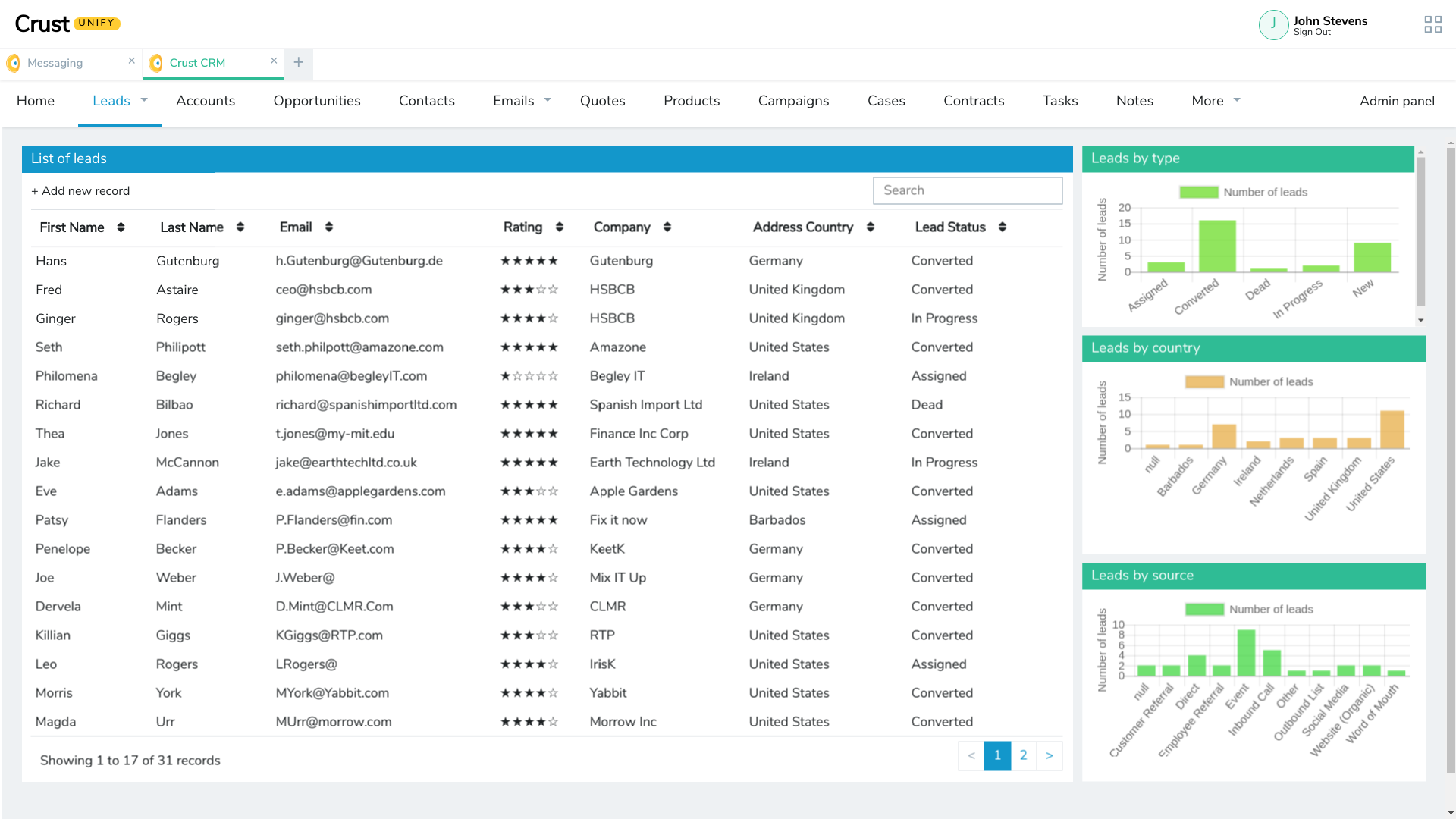Viewport: 1456px width, 819px height.
Task: Click 'Add new record' link
Action: click(80, 191)
